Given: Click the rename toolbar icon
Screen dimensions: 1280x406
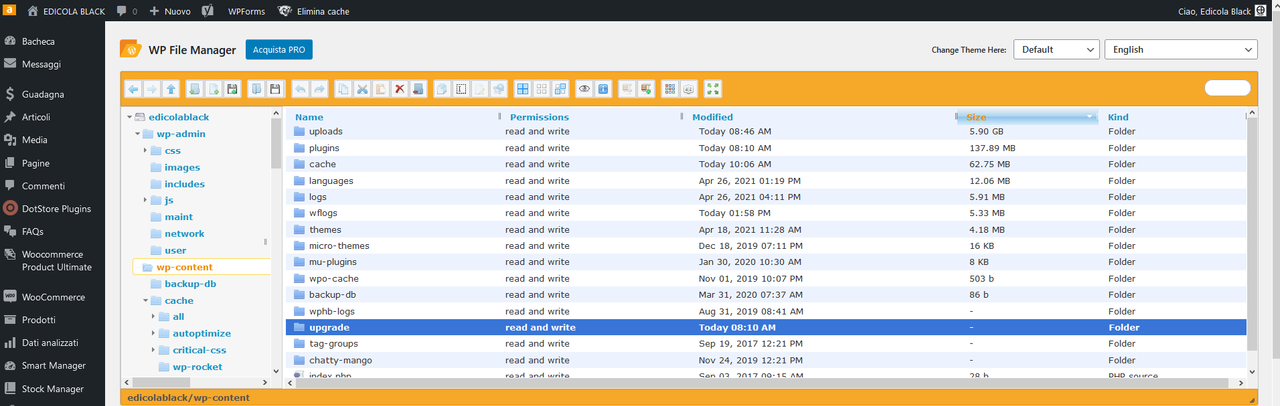Looking at the screenshot, I should coord(461,88).
